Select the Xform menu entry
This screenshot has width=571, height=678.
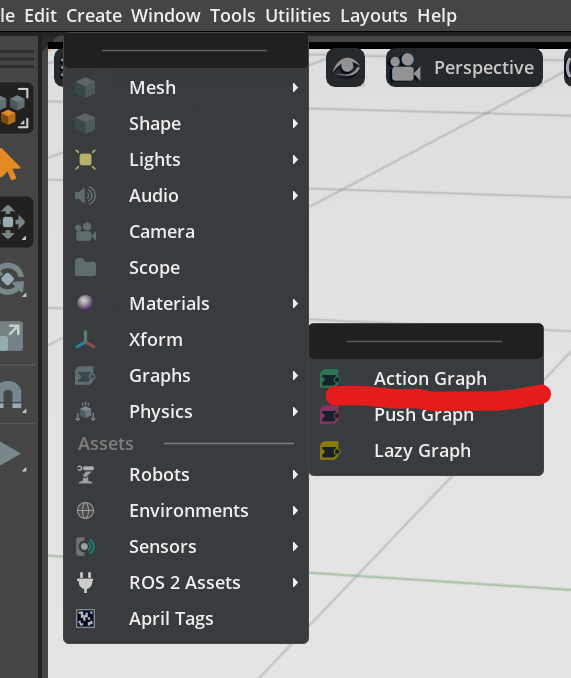click(186, 339)
